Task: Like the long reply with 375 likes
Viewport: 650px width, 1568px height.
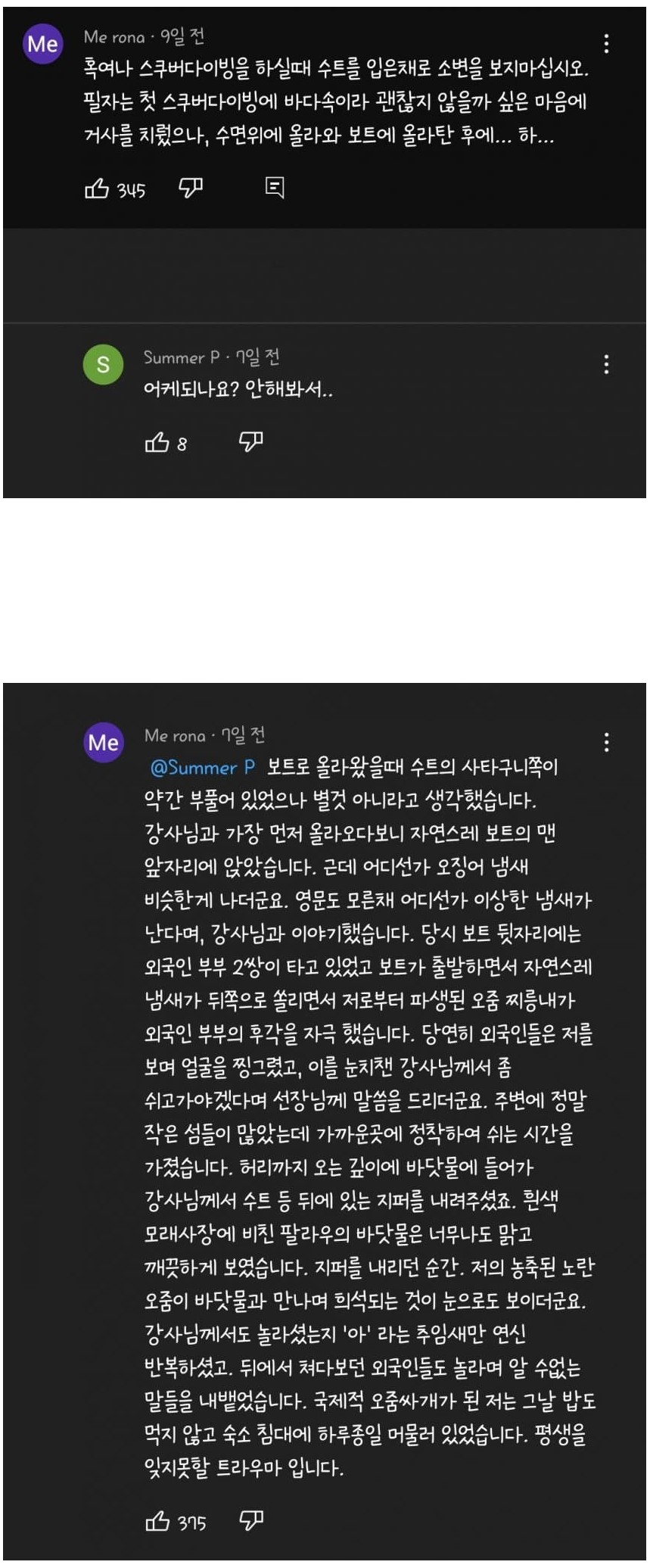Action: pos(157,1521)
